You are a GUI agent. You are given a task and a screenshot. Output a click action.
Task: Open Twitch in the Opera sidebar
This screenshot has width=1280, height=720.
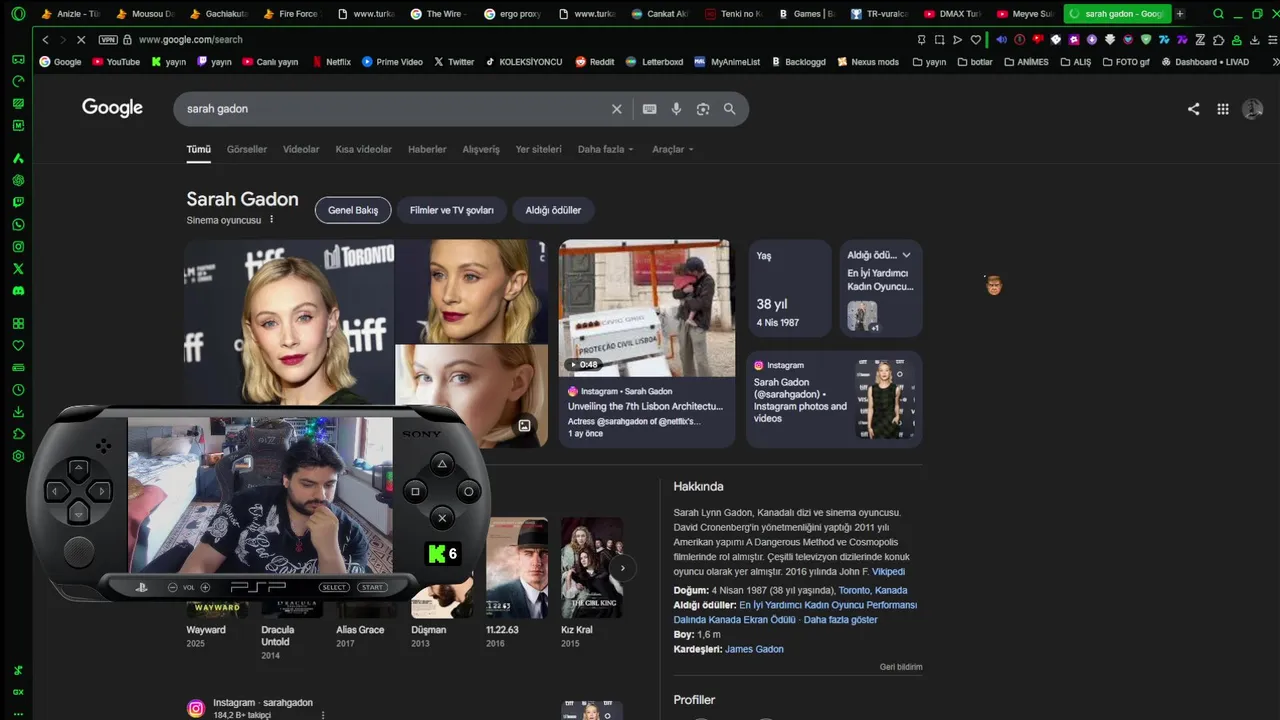[x=18, y=203]
